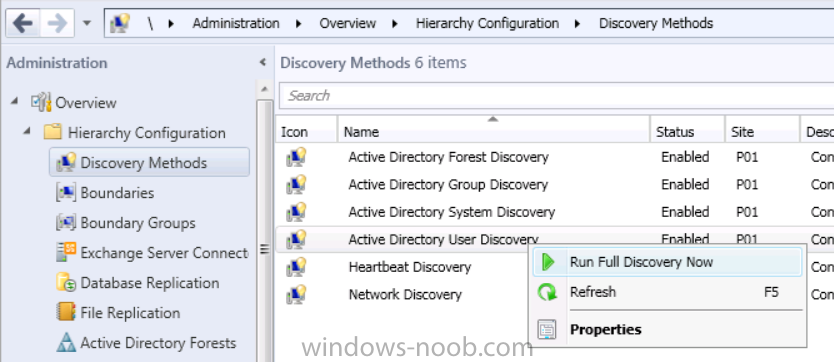This screenshot has height=362, width=834.
Task: Collapse the Administration navigation pane
Action: click(262, 62)
